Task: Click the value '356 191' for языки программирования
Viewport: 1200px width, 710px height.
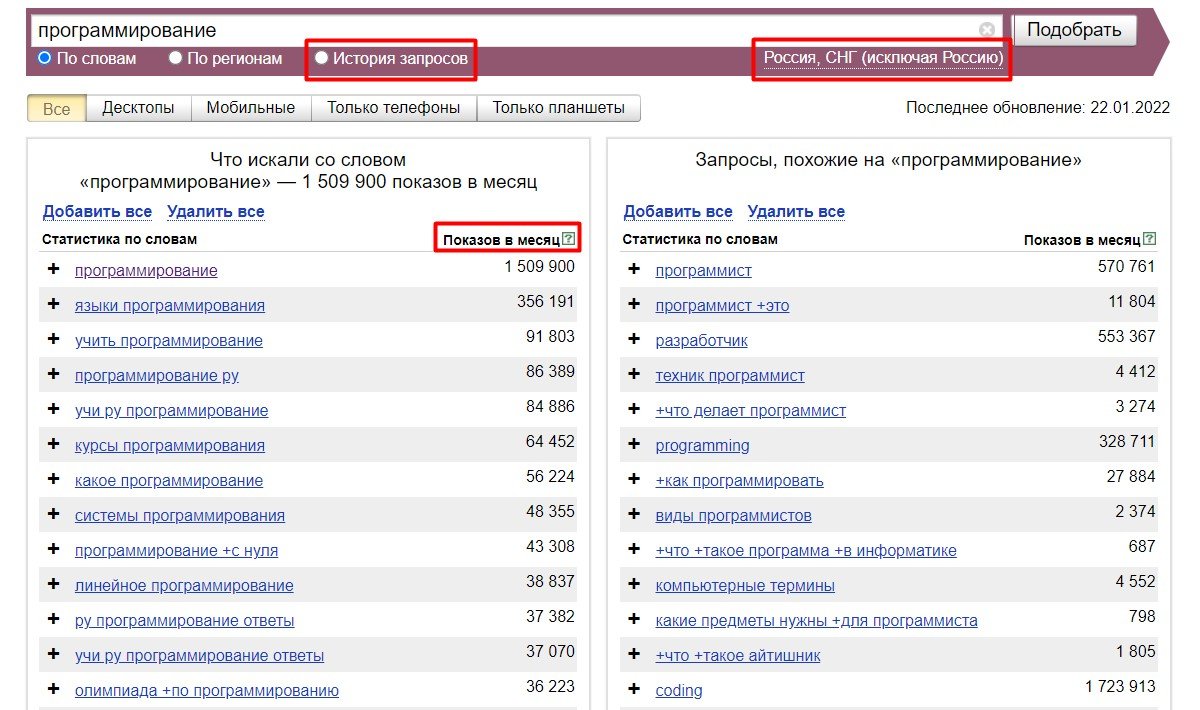Action: coord(546,302)
